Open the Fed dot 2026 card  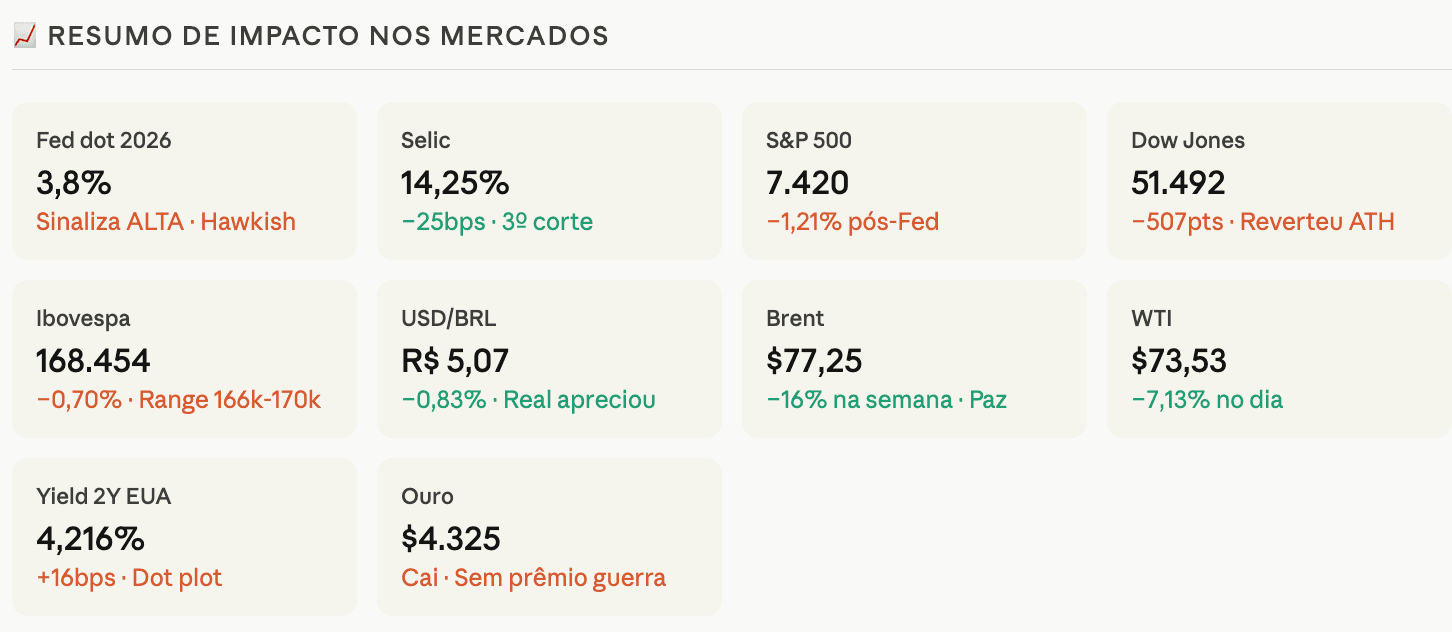(x=184, y=181)
